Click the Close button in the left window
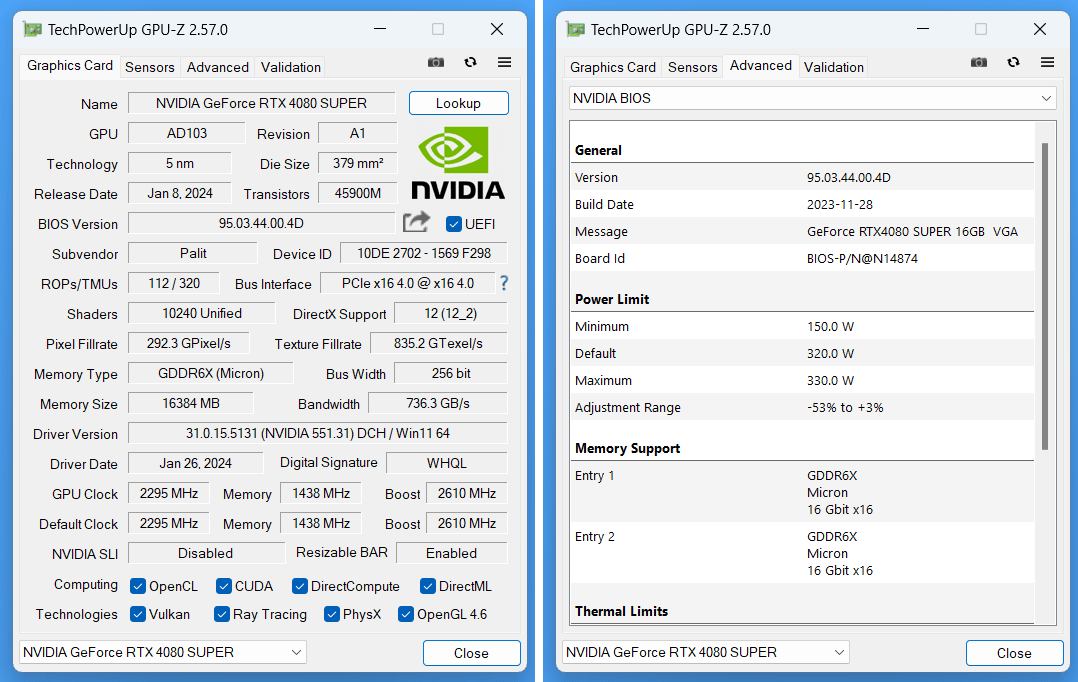Screen dimensions: 1078x682 click(472, 653)
